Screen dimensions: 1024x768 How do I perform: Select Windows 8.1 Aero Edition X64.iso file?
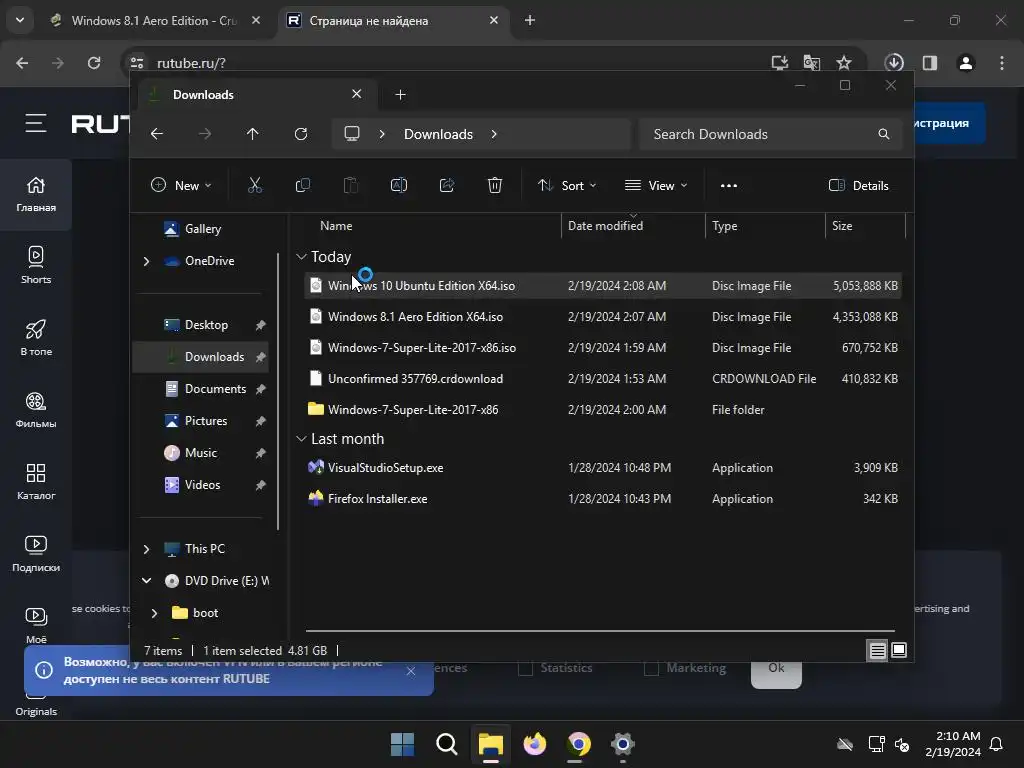(x=602, y=317)
